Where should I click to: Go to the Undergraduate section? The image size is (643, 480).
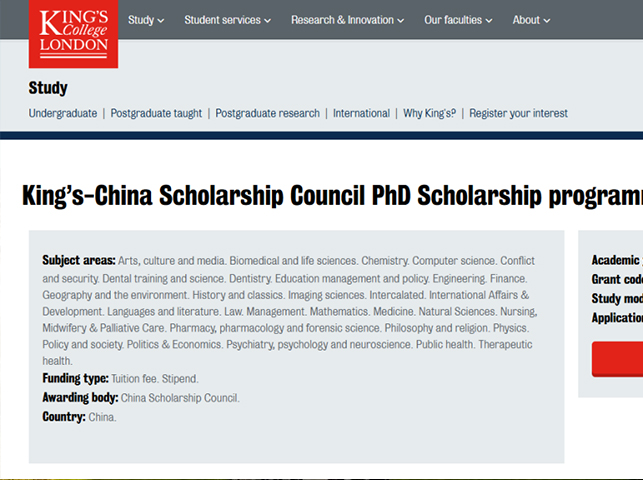pyautogui.click(x=63, y=113)
